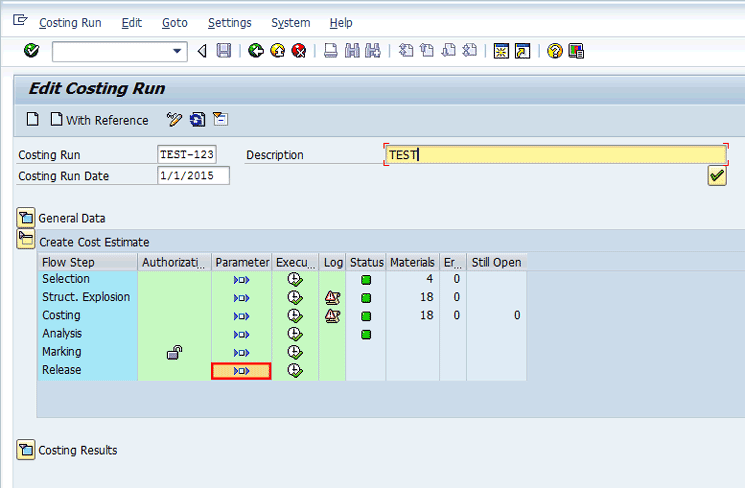Open the Help menu
Screen dimensions: 745x488
click(341, 23)
